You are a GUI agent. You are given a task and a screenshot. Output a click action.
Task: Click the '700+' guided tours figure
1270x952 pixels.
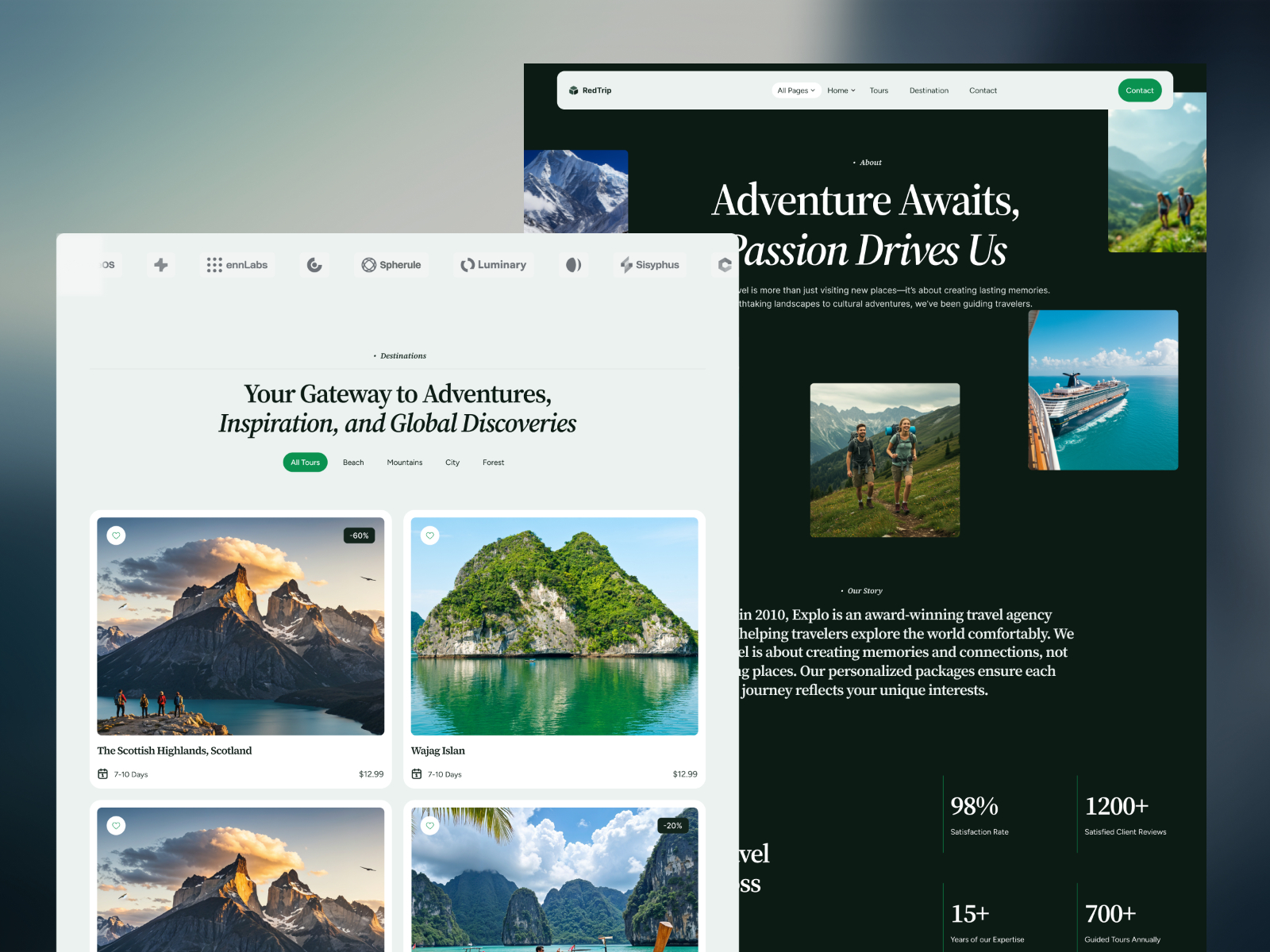point(1110,914)
